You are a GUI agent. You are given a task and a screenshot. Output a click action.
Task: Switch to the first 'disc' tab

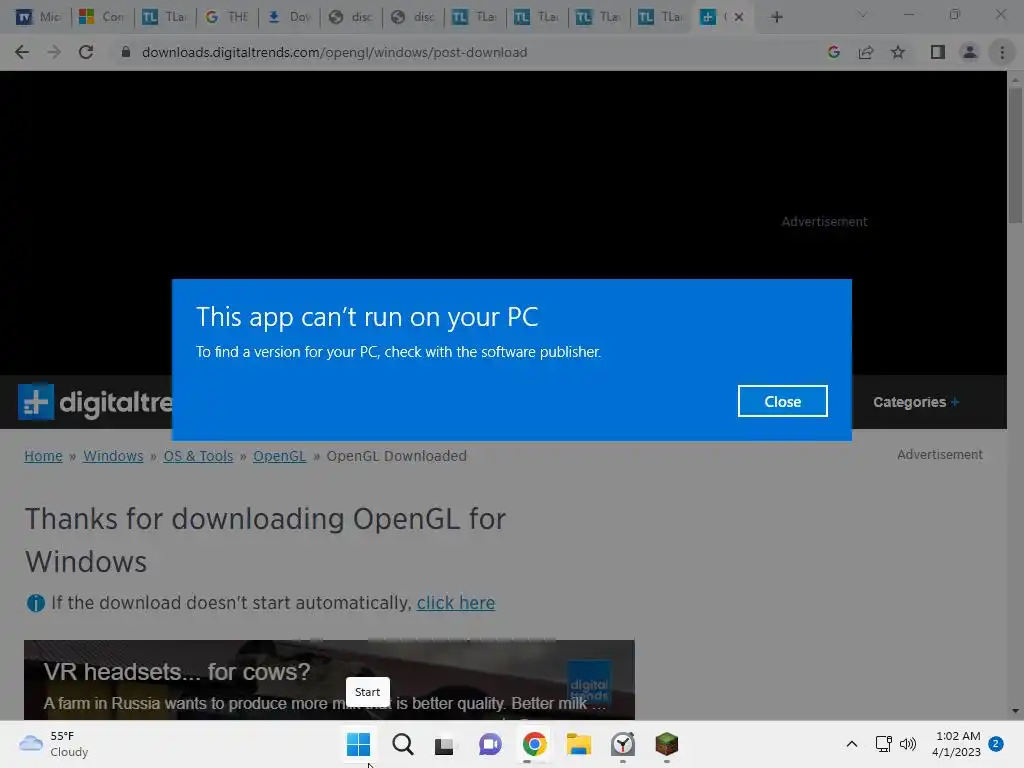tap(351, 17)
